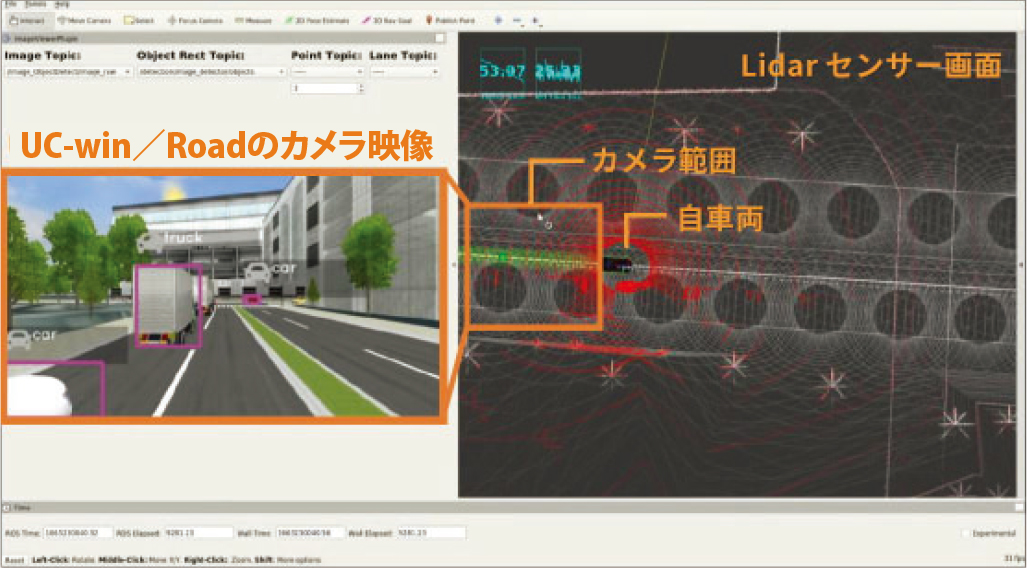Viewport: 1027px width, 568px height.
Task: Click the number spinbox under Point Topic
Action: tap(327, 88)
